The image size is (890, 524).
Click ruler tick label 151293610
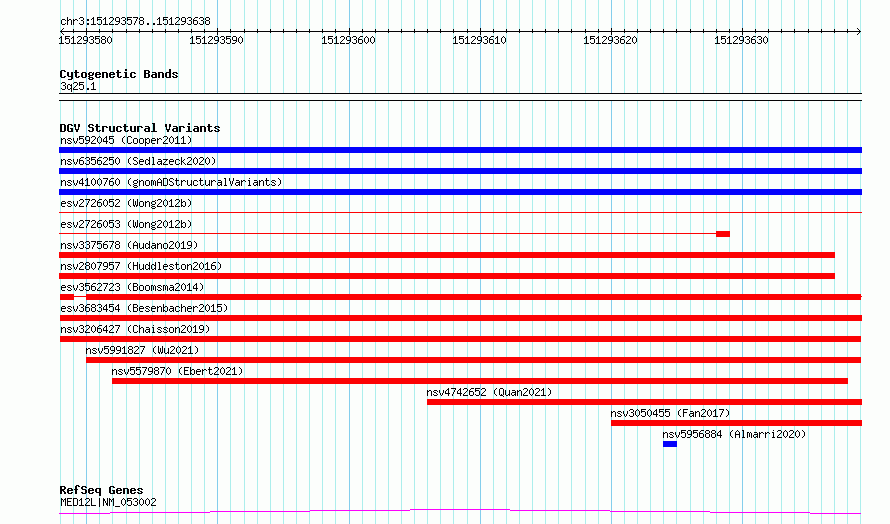[x=479, y=40]
